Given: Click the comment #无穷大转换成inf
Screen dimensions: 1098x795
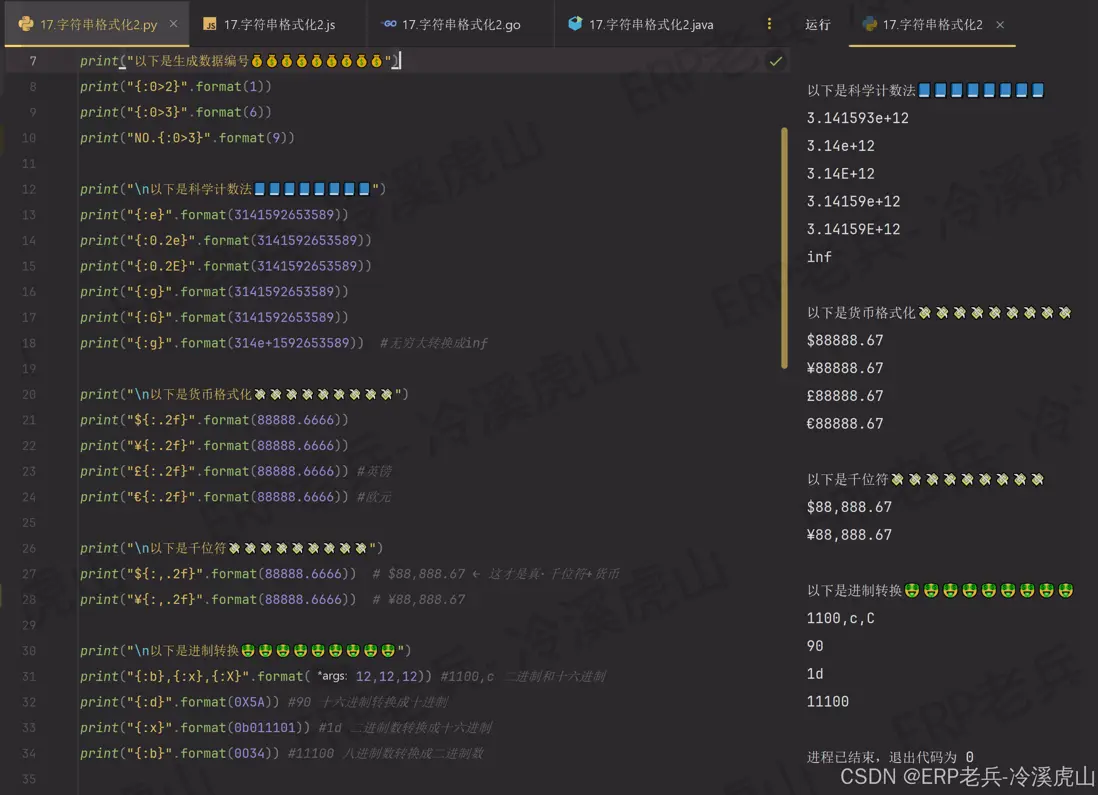Looking at the screenshot, I should [433, 343].
